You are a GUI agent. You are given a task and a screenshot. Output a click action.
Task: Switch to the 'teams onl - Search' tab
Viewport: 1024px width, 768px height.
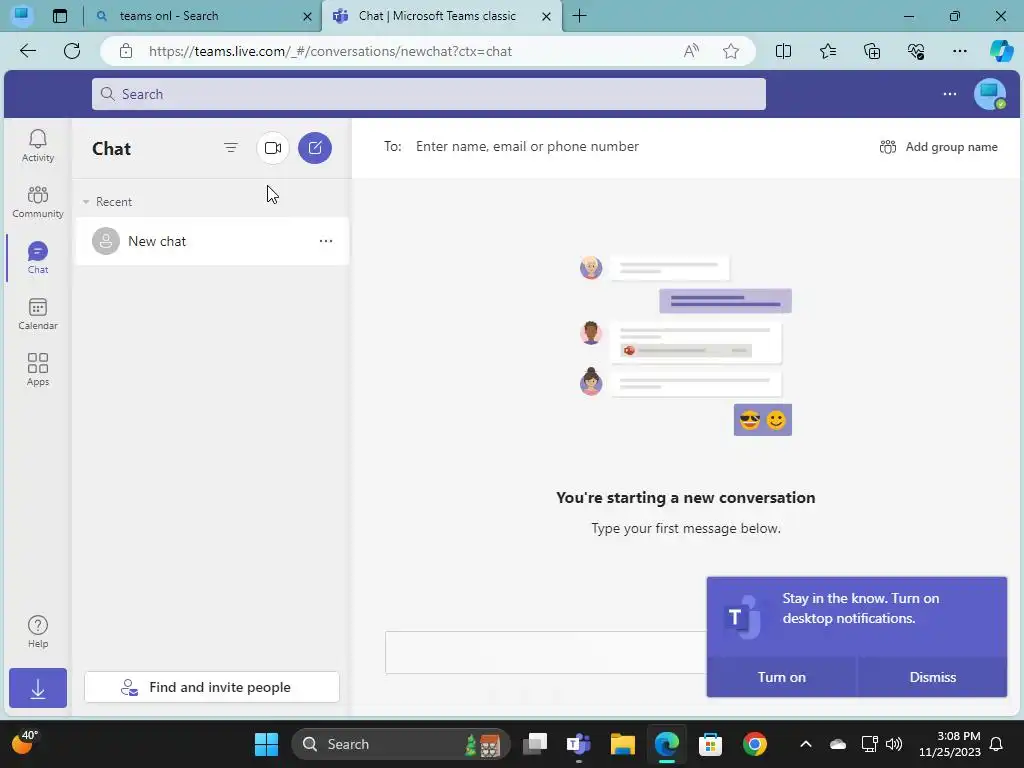[202, 16]
